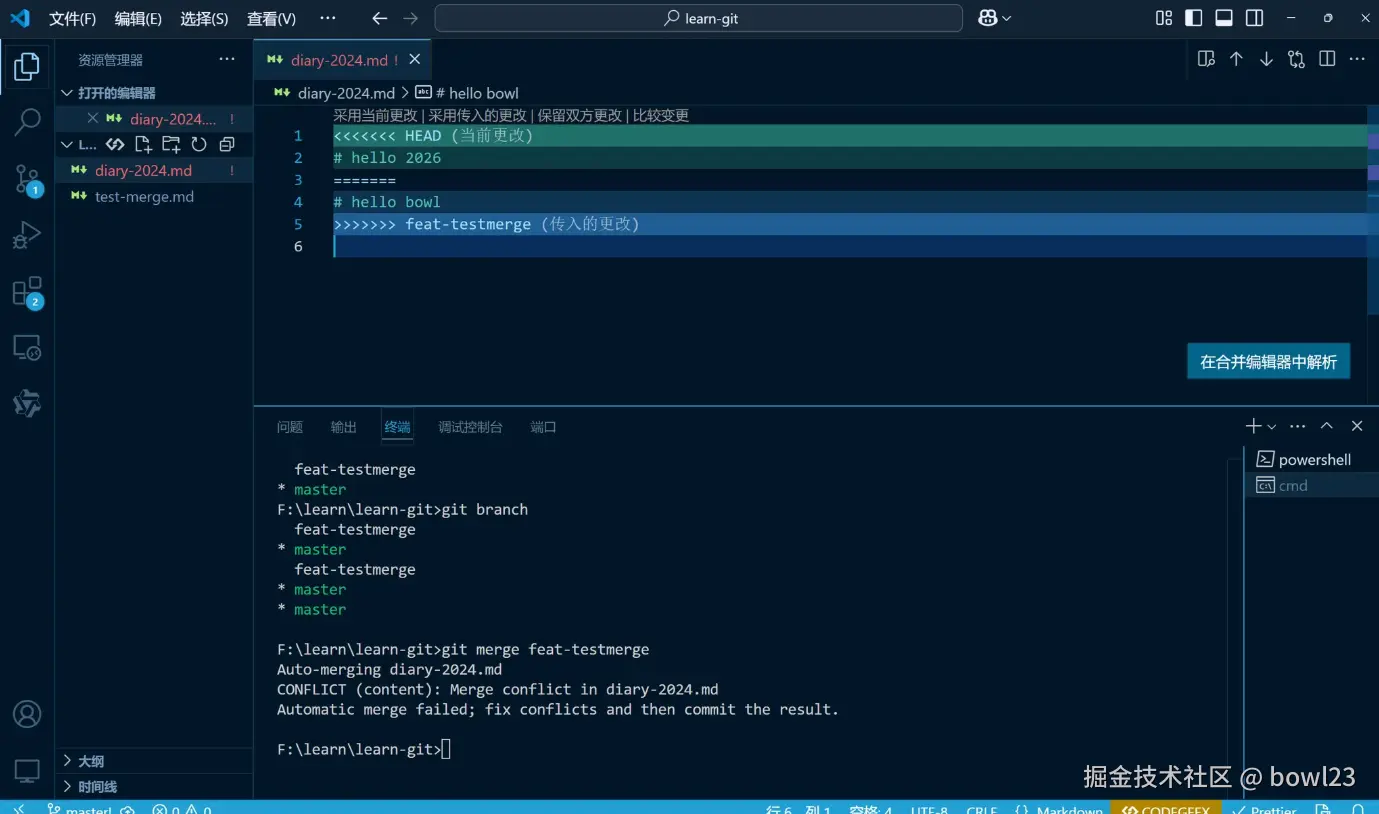Open the Explorer view in activity bar
This screenshot has height=814, width=1379.
[27, 67]
